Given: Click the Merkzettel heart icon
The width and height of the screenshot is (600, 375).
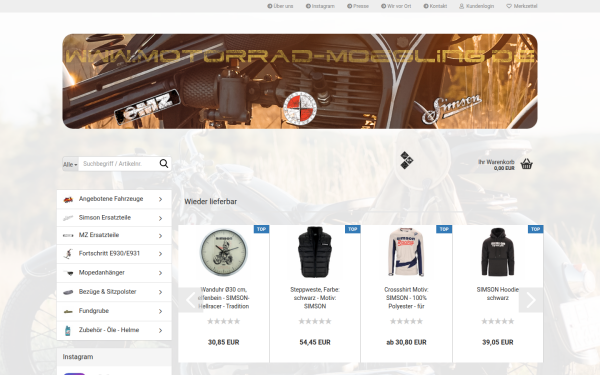Looking at the screenshot, I should pyautogui.click(x=509, y=6).
